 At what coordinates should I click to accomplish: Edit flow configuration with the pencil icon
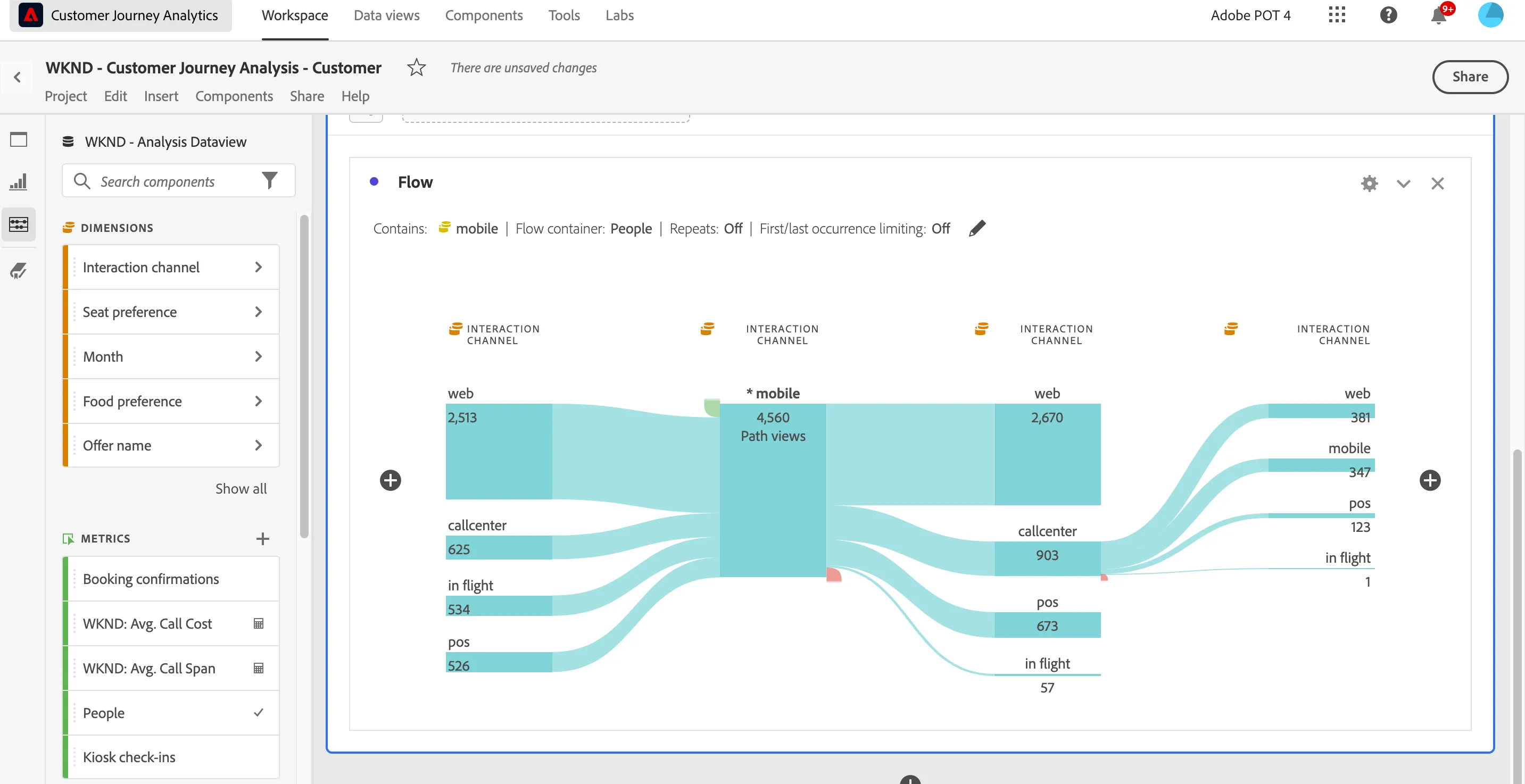point(977,228)
